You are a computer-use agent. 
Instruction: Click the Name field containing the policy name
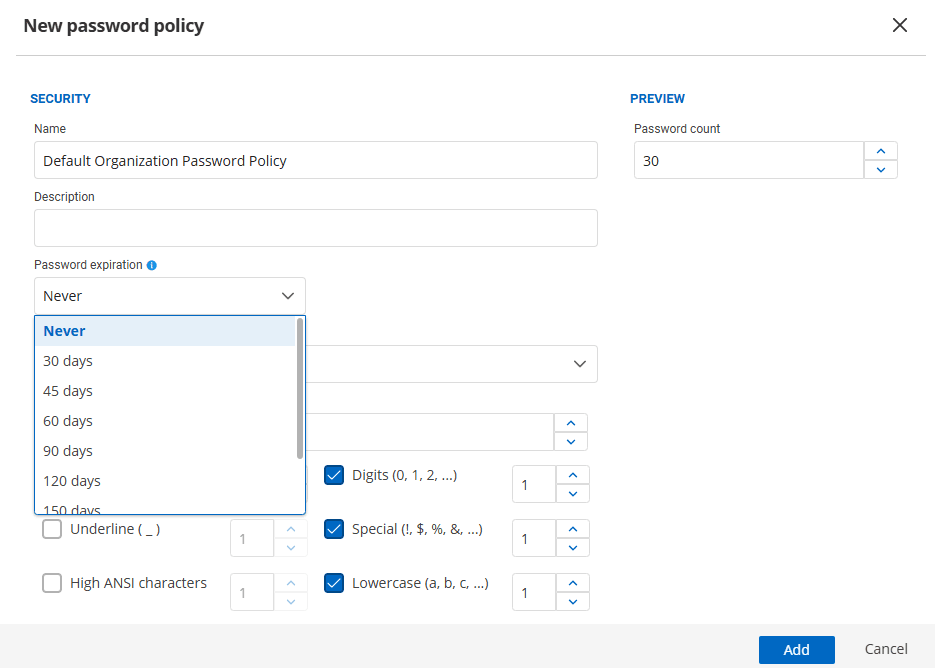[315, 160]
